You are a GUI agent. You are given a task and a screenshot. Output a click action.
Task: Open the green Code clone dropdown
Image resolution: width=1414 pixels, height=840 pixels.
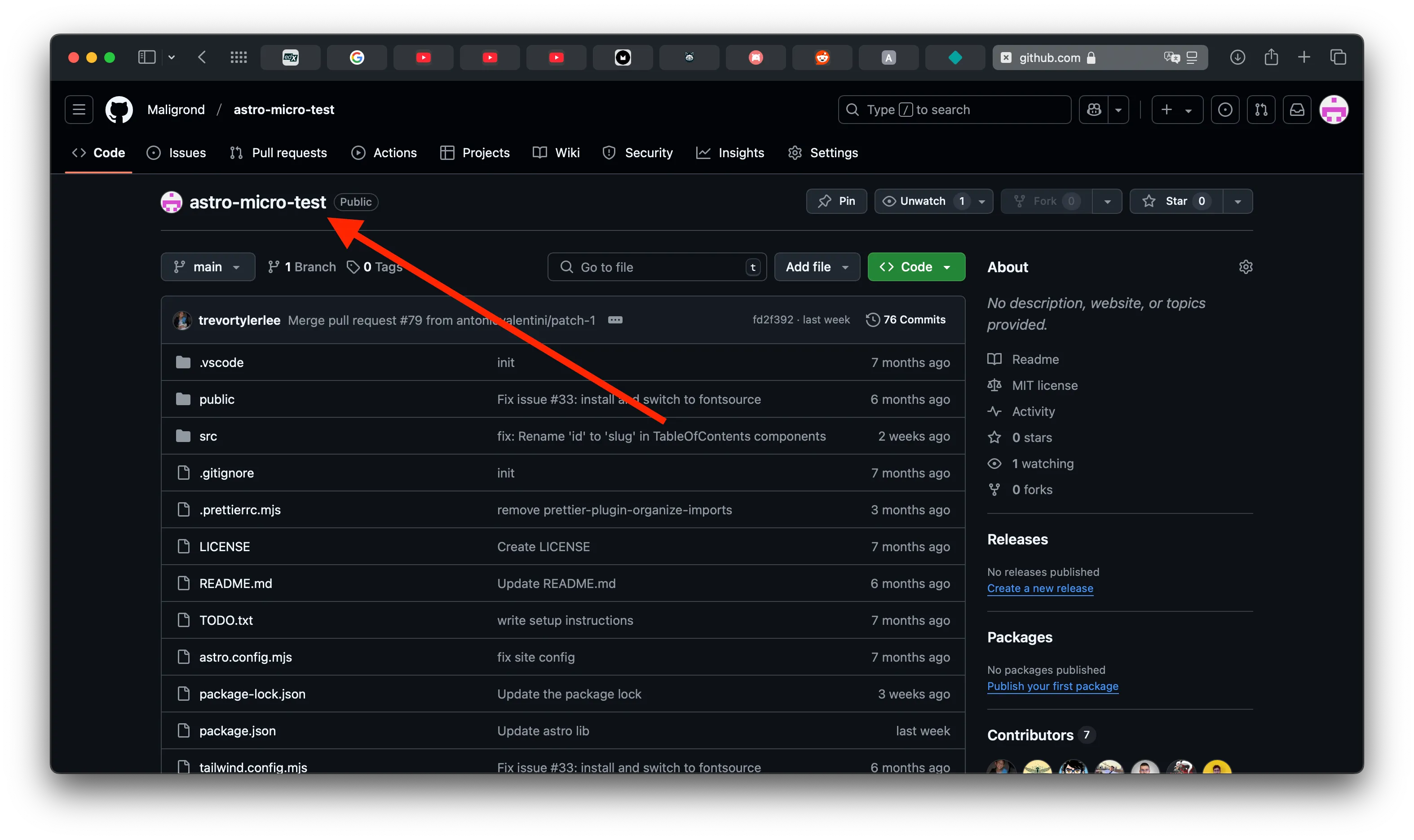coord(916,267)
